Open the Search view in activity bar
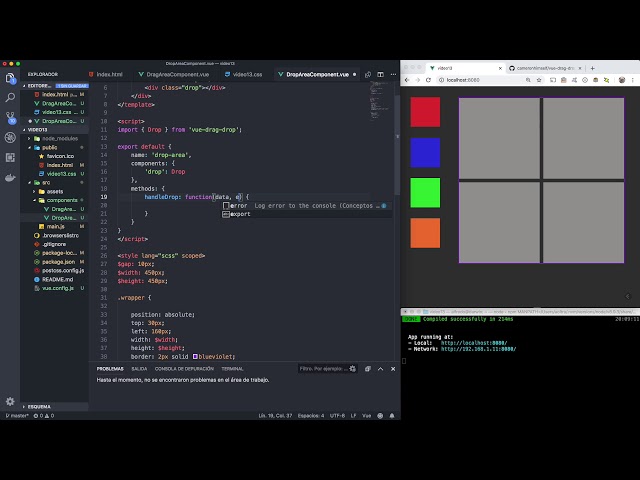The width and height of the screenshot is (640, 480). click(10, 97)
